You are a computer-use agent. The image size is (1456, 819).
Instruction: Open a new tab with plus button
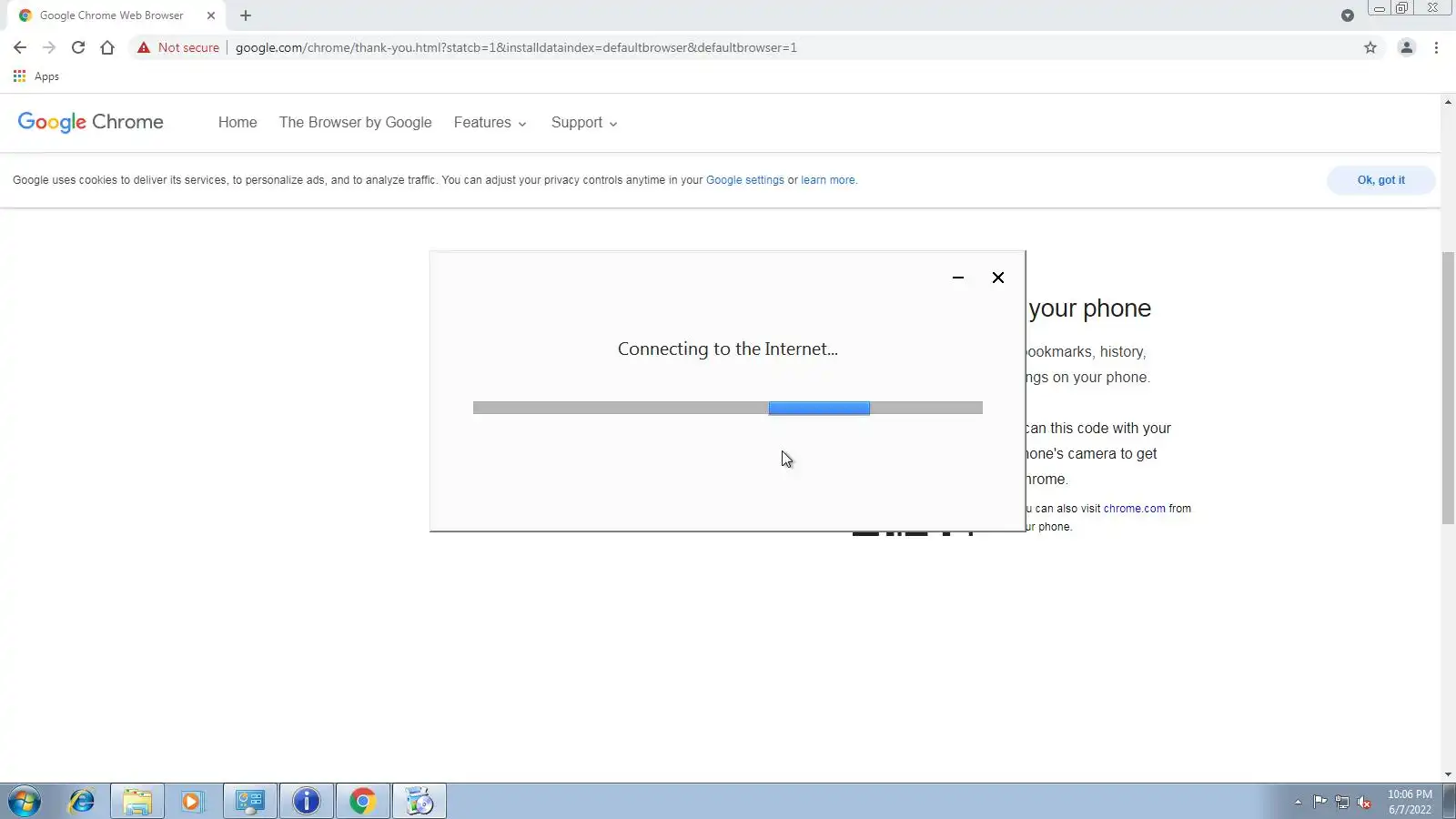[x=246, y=15]
